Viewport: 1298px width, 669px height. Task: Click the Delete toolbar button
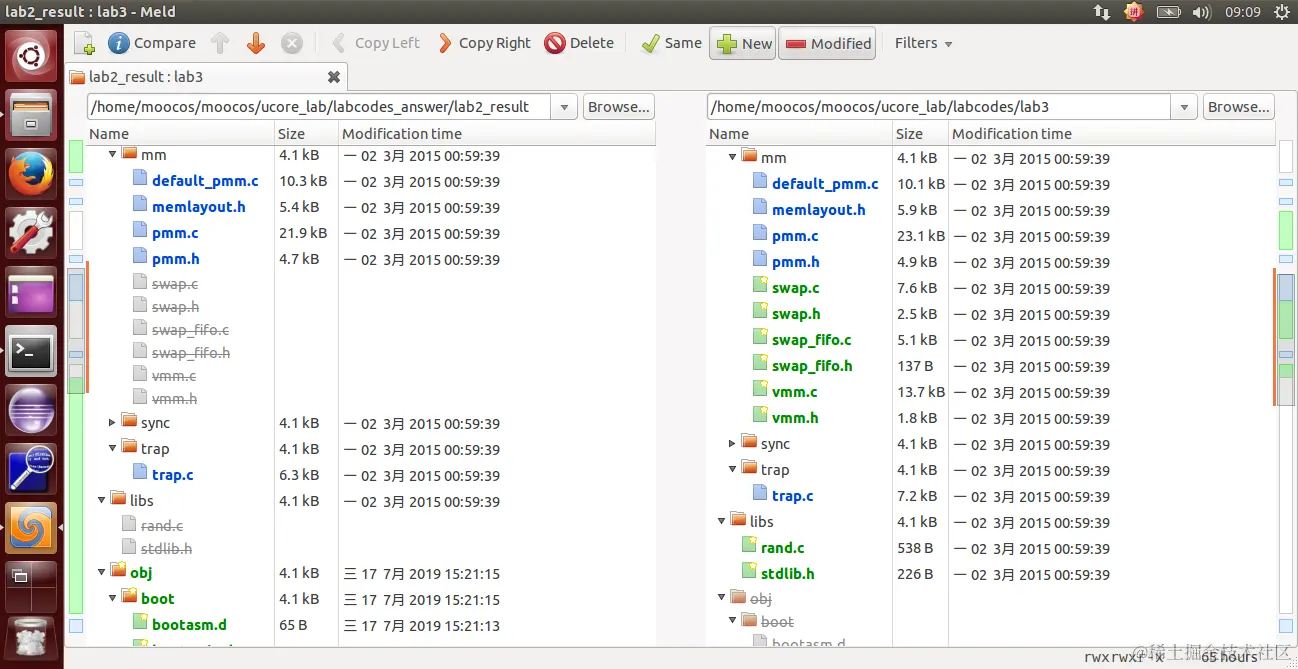coord(579,43)
